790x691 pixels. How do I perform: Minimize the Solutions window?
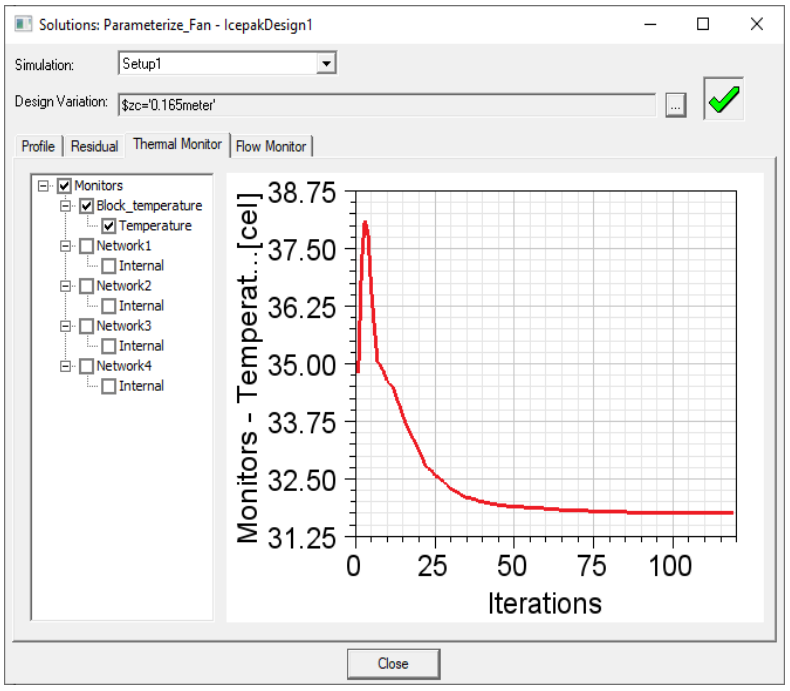(650, 24)
